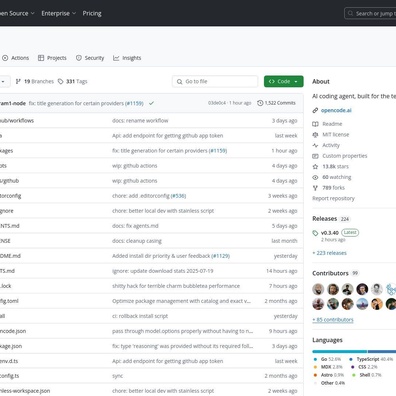The height and width of the screenshot is (396, 396).
Task: Click the first contributor avatar
Action: 318,289
